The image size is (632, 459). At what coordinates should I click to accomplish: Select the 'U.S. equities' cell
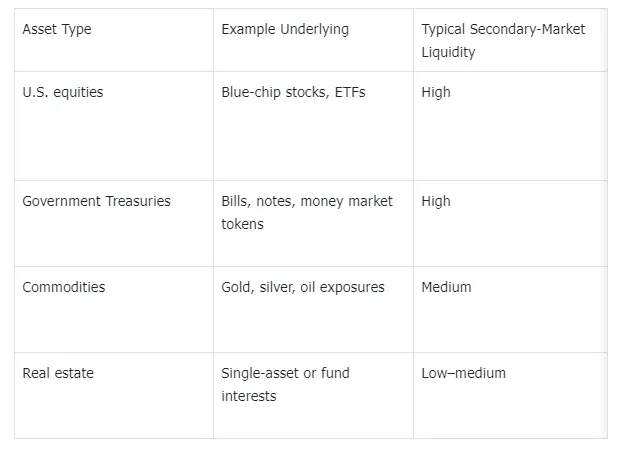coord(63,92)
